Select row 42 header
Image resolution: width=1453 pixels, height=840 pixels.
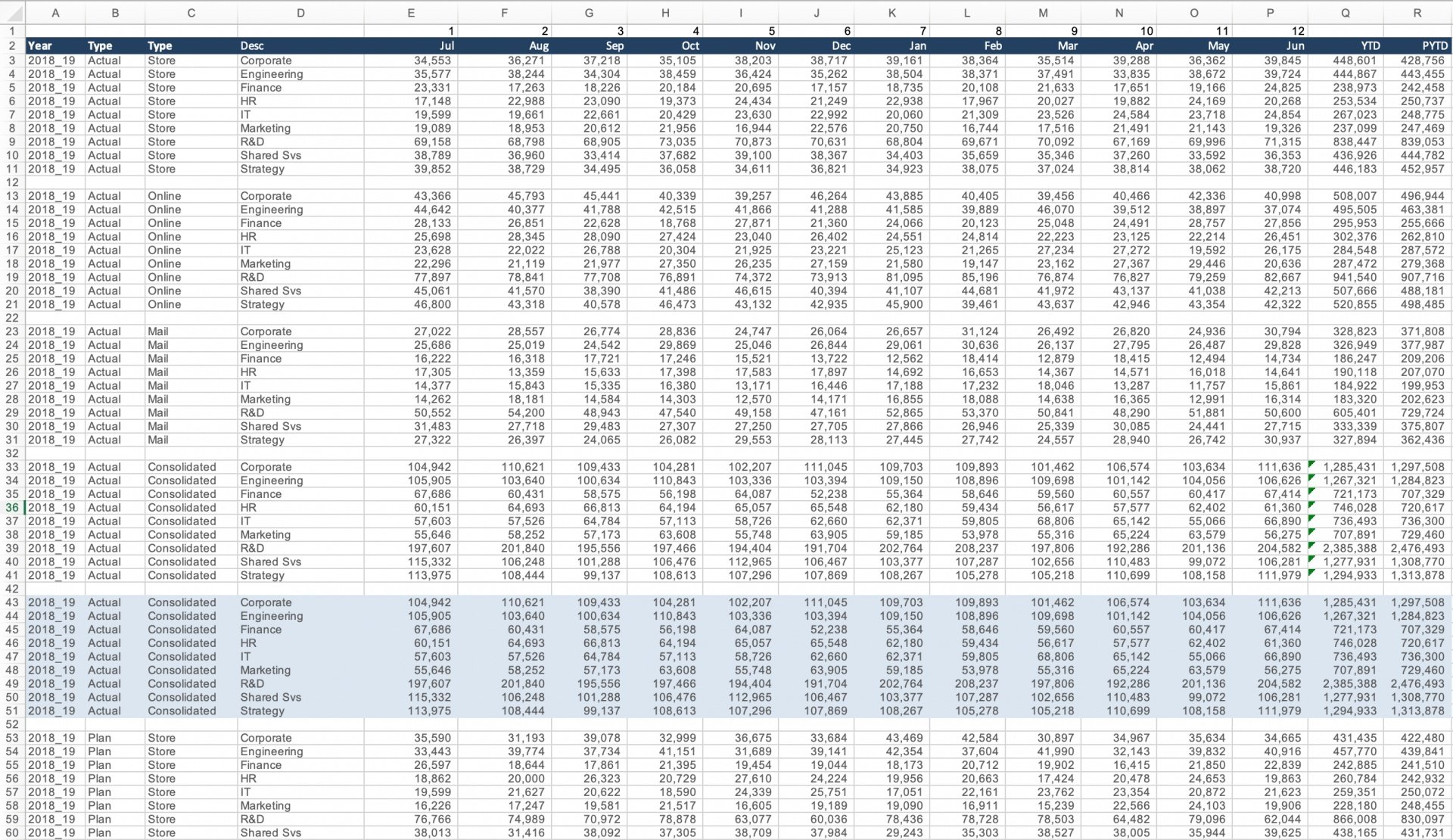coord(12,589)
